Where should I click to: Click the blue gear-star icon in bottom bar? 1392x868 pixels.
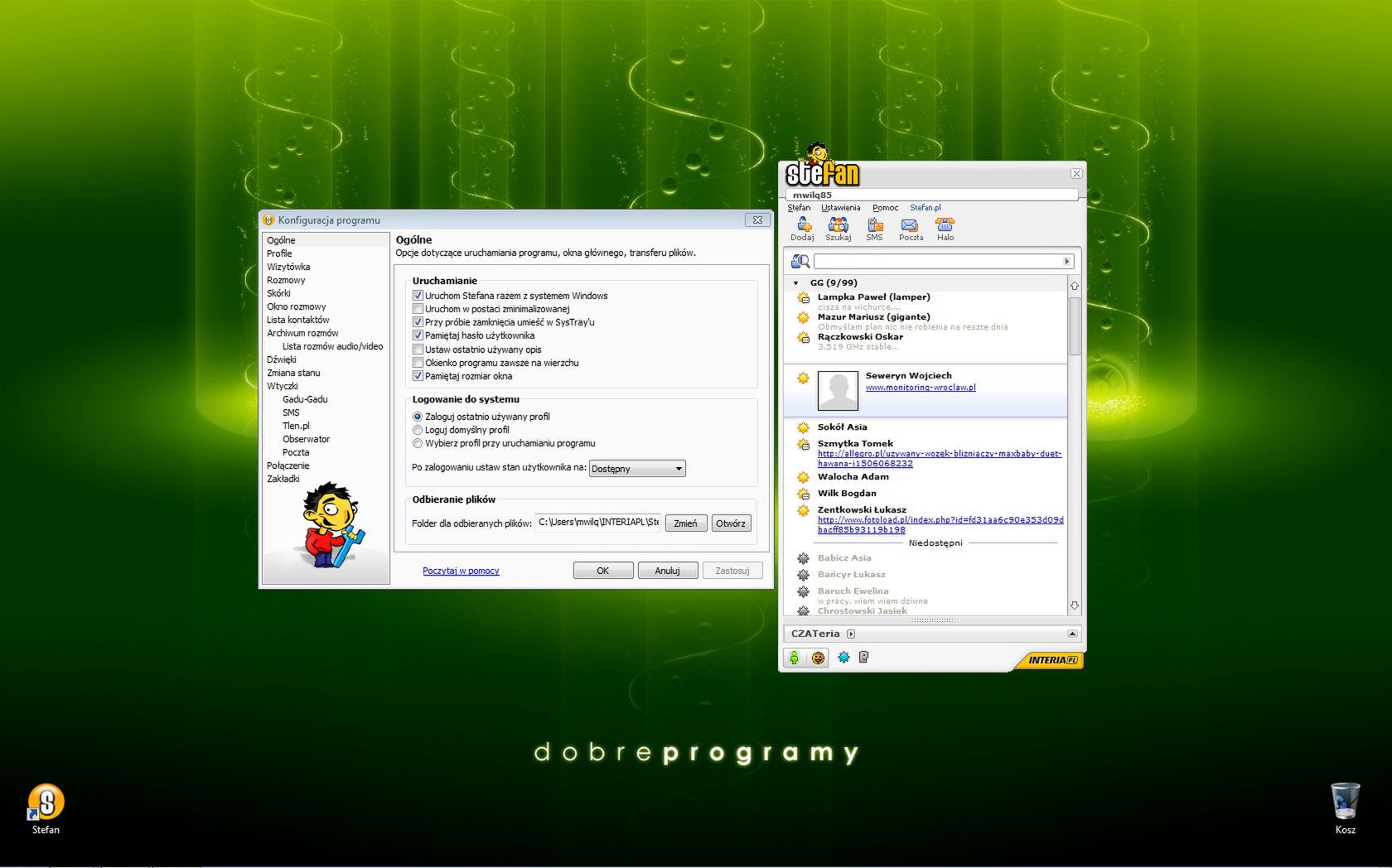(843, 658)
